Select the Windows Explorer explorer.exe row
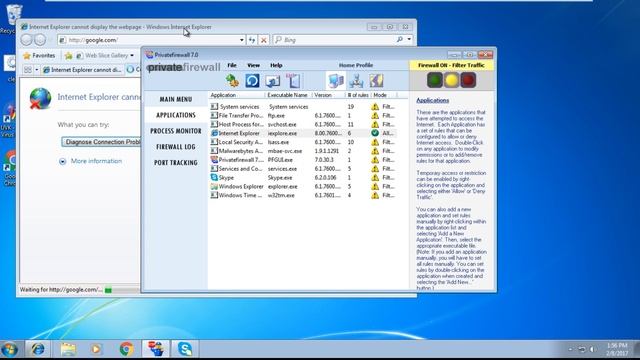This screenshot has width=640, height=360. click(303, 187)
